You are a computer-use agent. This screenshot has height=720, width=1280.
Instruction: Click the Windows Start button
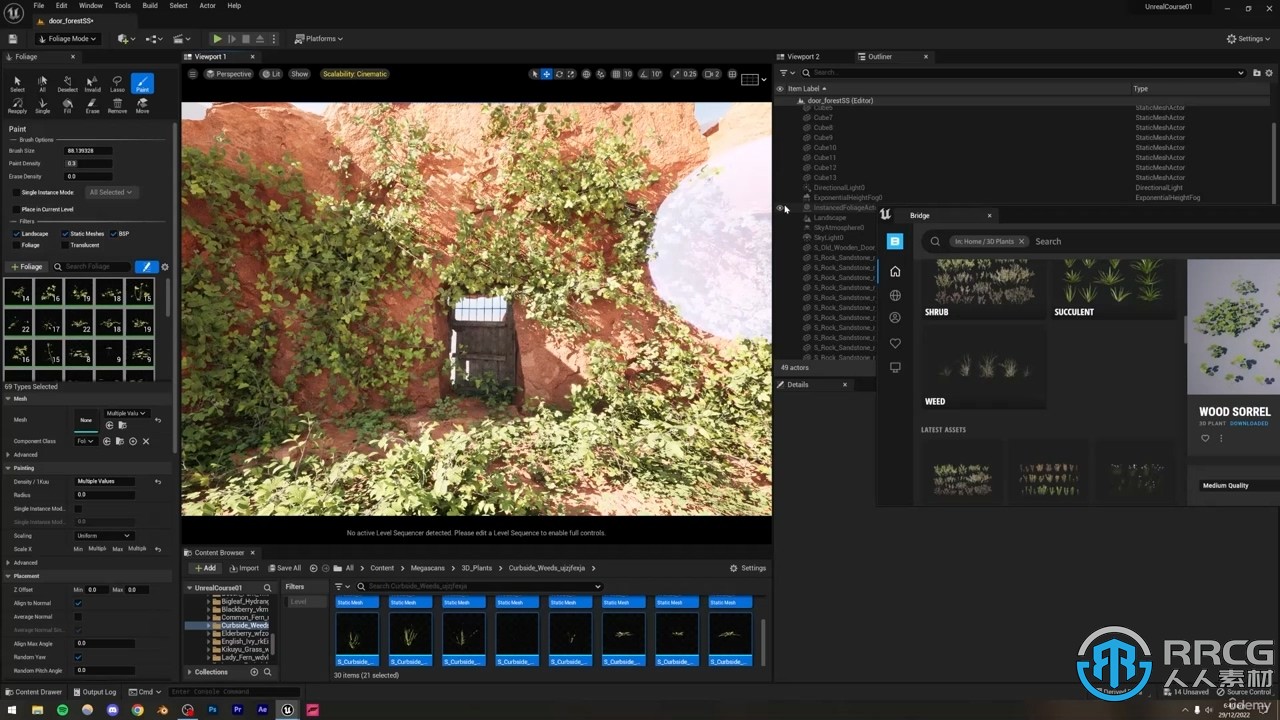pos(12,710)
